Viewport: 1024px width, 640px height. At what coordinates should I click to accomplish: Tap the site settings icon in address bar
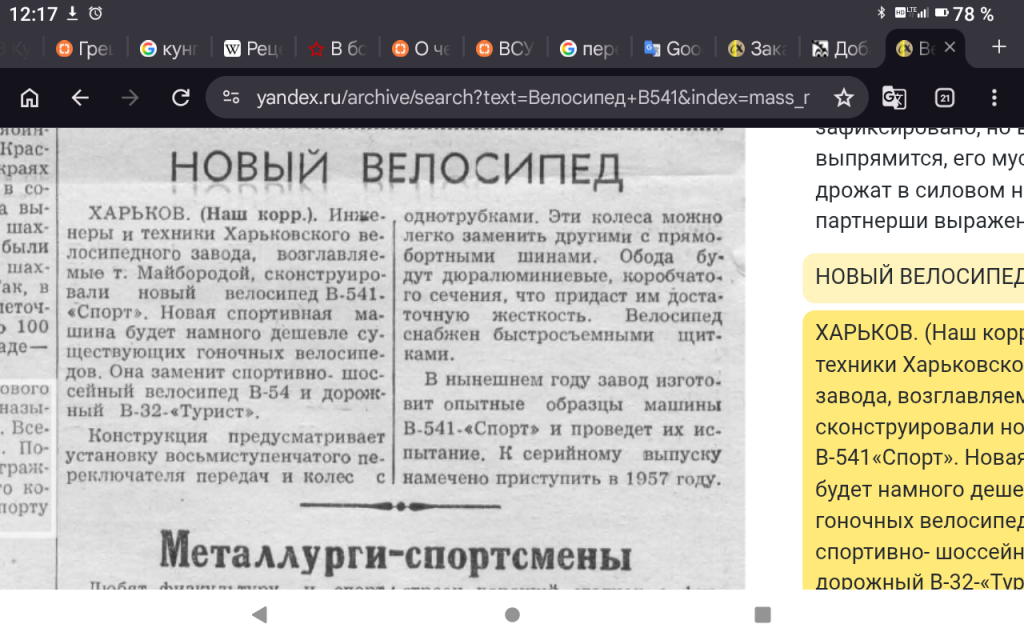pyautogui.click(x=232, y=97)
